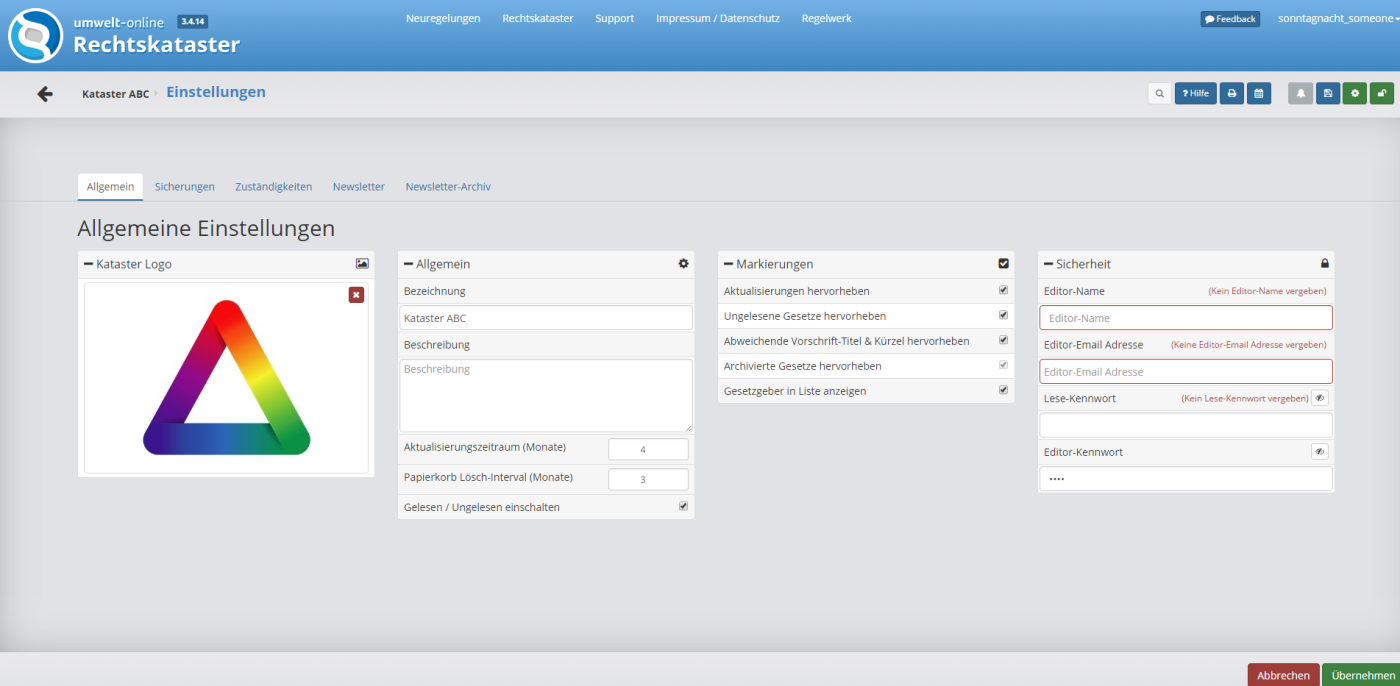
Task: Open the sonntagnacht_someone user dropdown
Action: 1337,19
